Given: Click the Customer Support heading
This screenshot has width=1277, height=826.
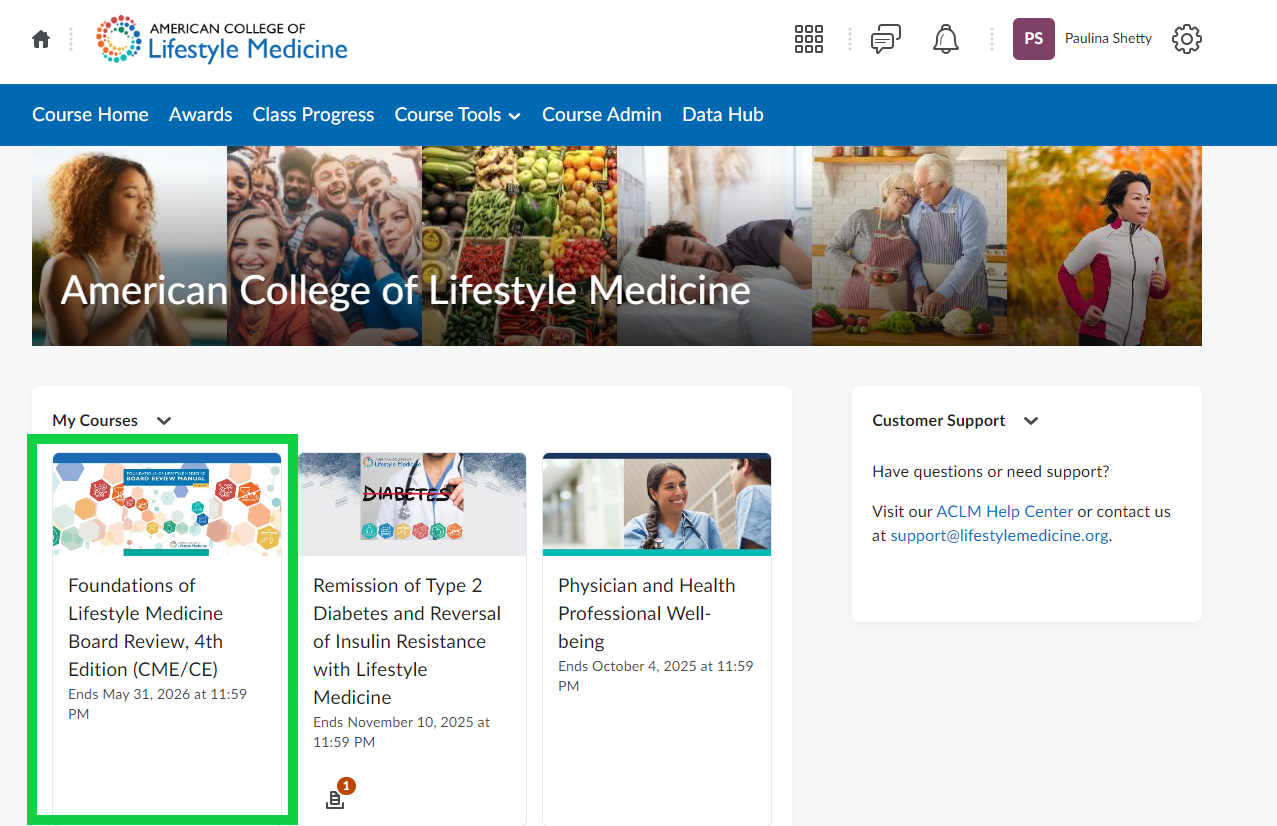Looking at the screenshot, I should (939, 421).
